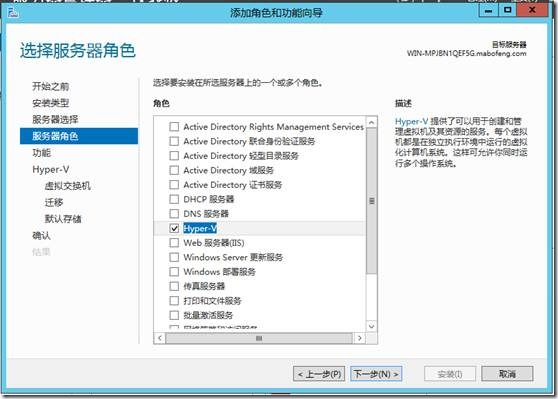Tick the Windows 部署服务 checkbox
Viewport: 558px width, 399px height.
174,272
